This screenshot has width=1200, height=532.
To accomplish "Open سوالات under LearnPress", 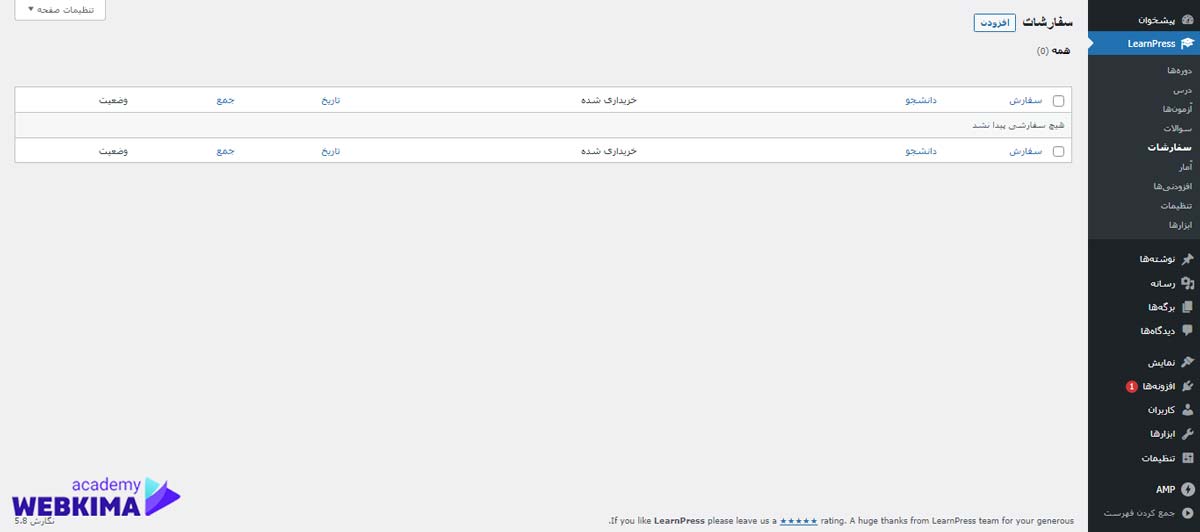I will point(1177,129).
